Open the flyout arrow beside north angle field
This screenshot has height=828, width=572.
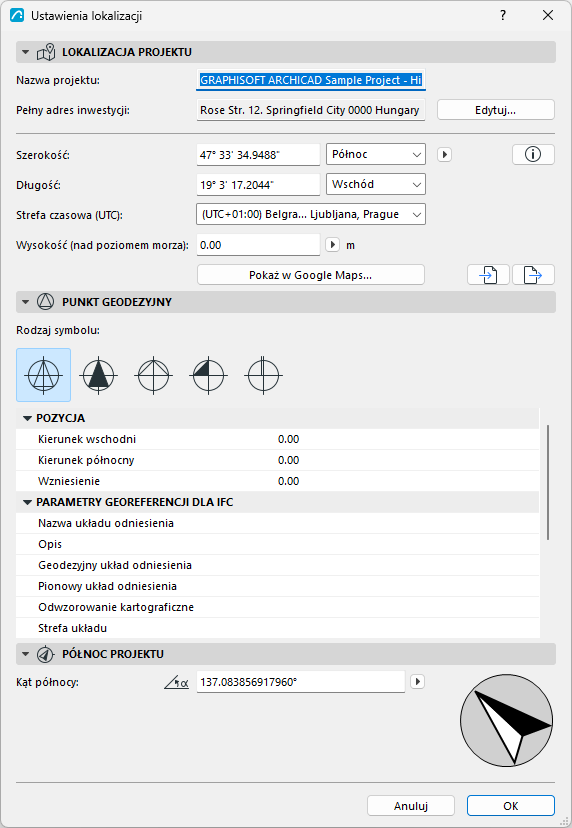[x=418, y=682]
